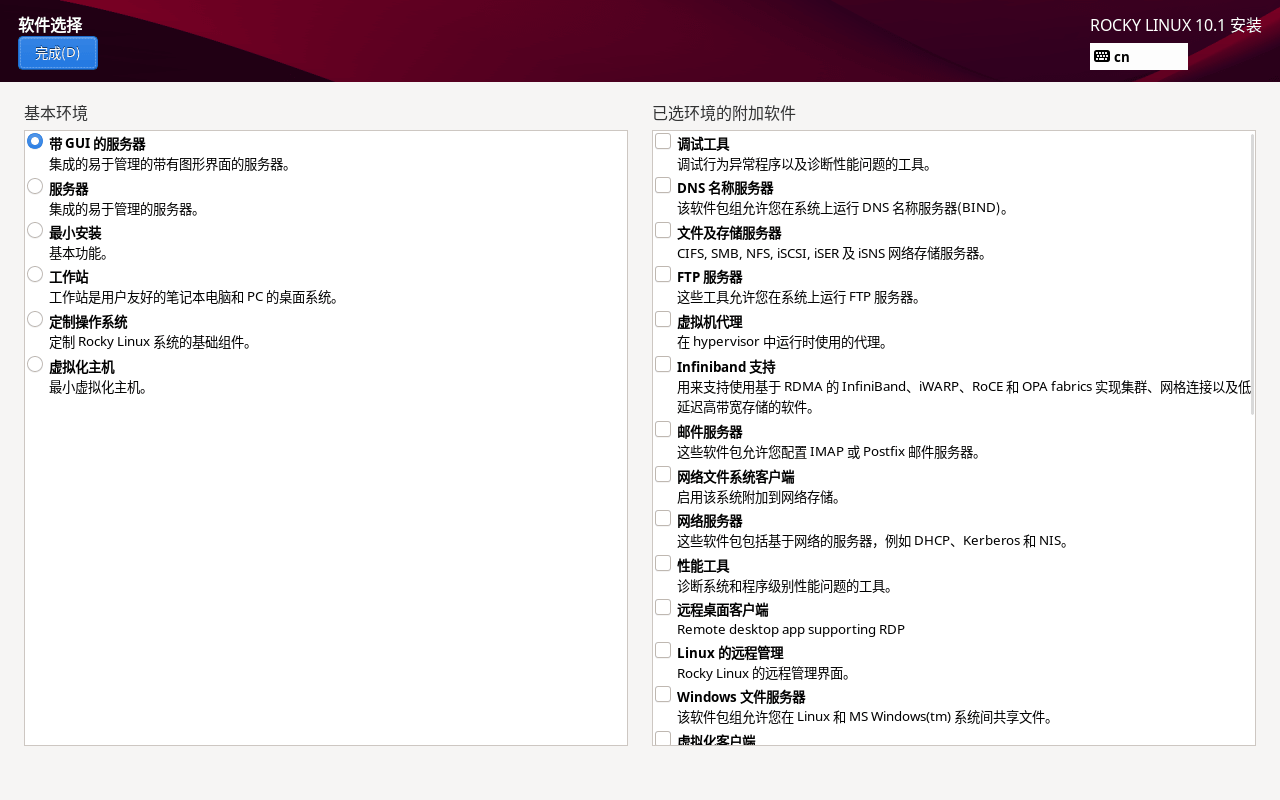This screenshot has width=1280, height=800.
Task: Check the Linux 的远程管理 checkbox
Action: coord(663,650)
